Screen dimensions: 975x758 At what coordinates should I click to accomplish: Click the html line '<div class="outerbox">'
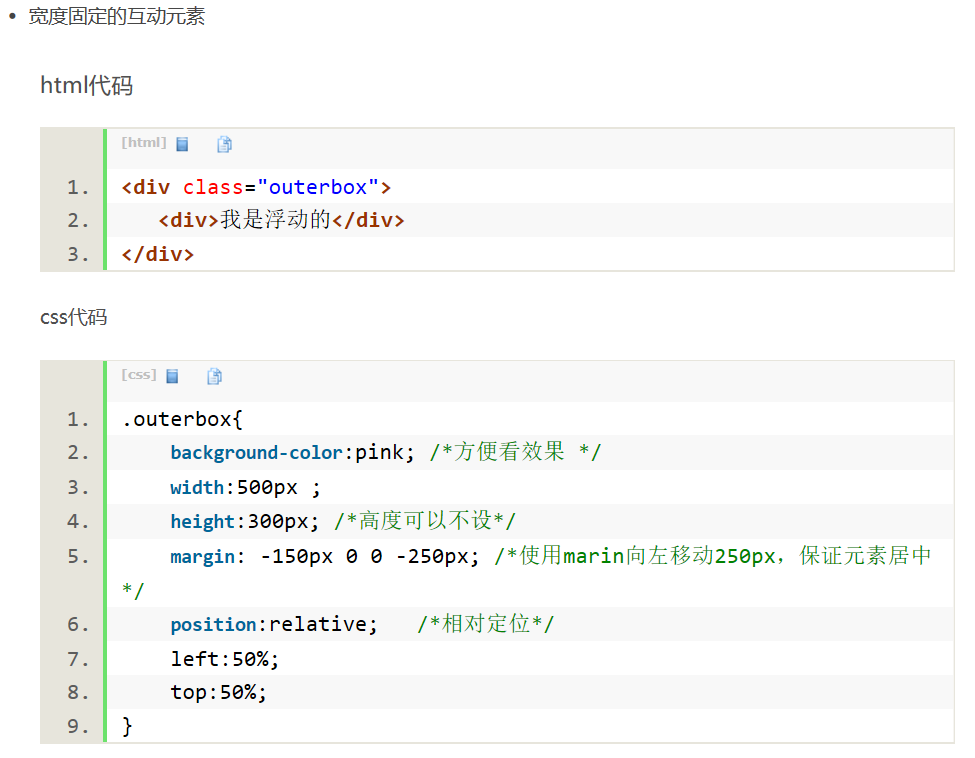tap(256, 187)
